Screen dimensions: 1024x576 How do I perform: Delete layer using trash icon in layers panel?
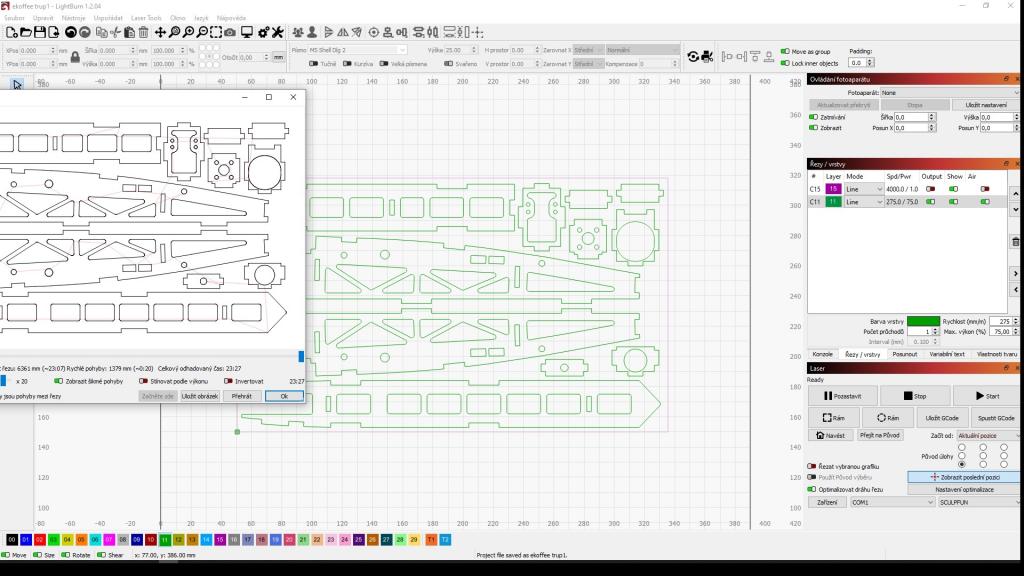(x=1016, y=242)
